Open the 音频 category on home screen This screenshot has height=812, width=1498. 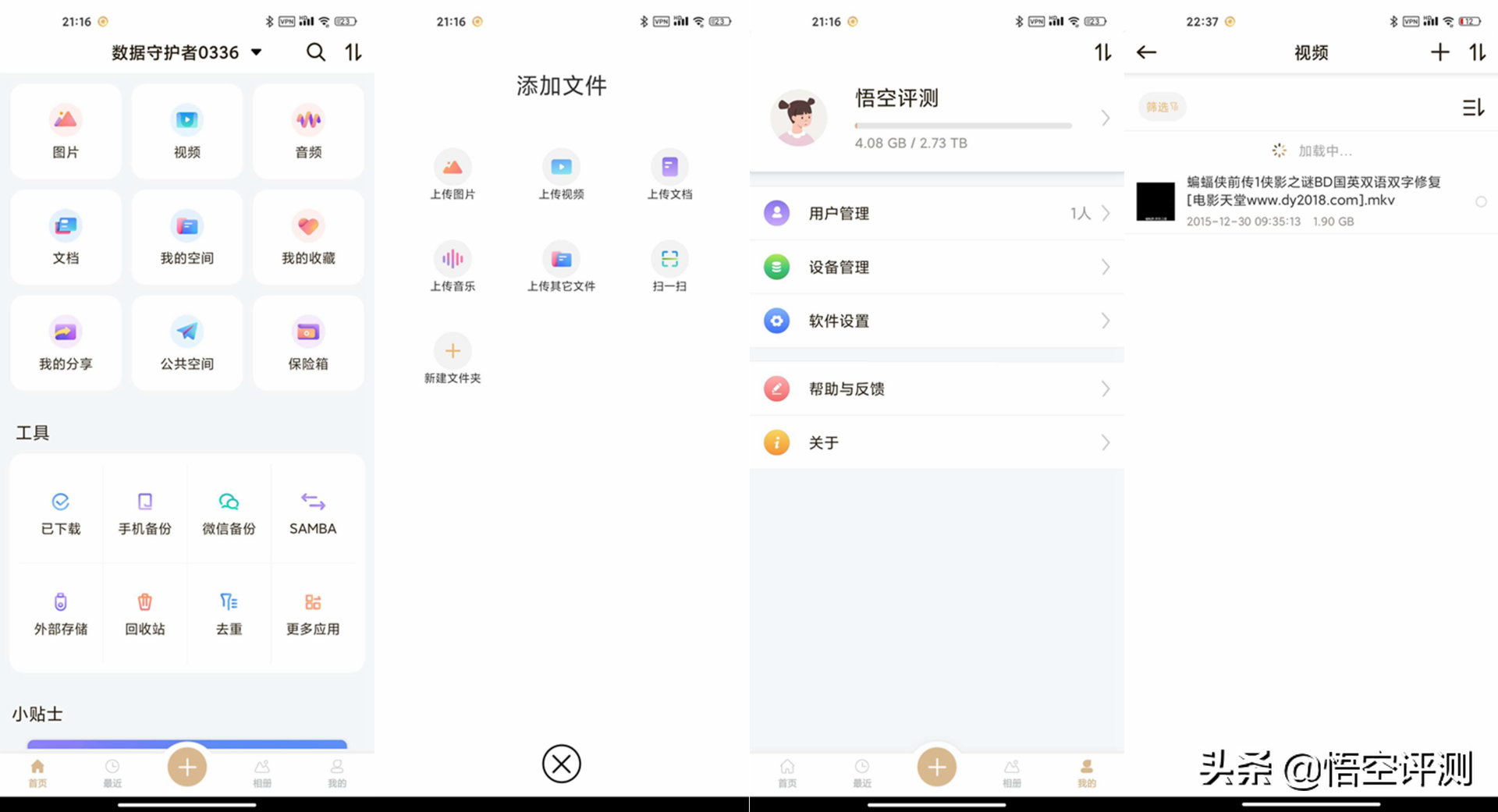point(308,131)
